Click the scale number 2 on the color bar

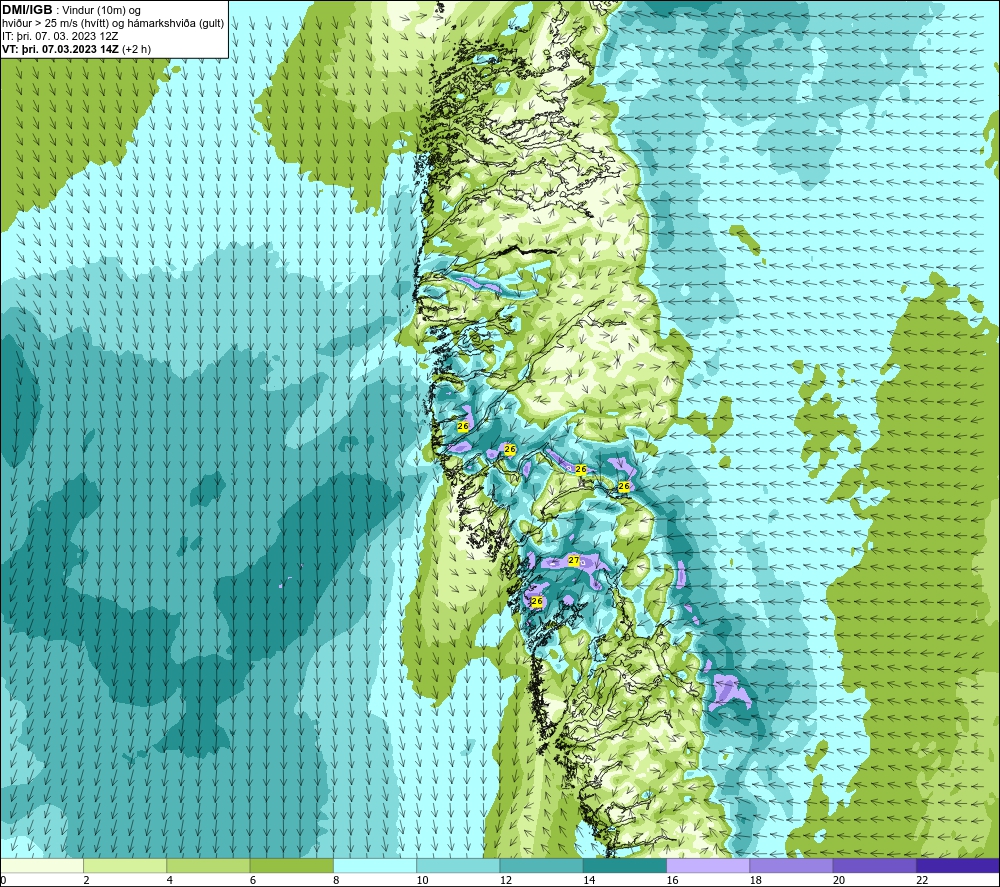(x=86, y=880)
